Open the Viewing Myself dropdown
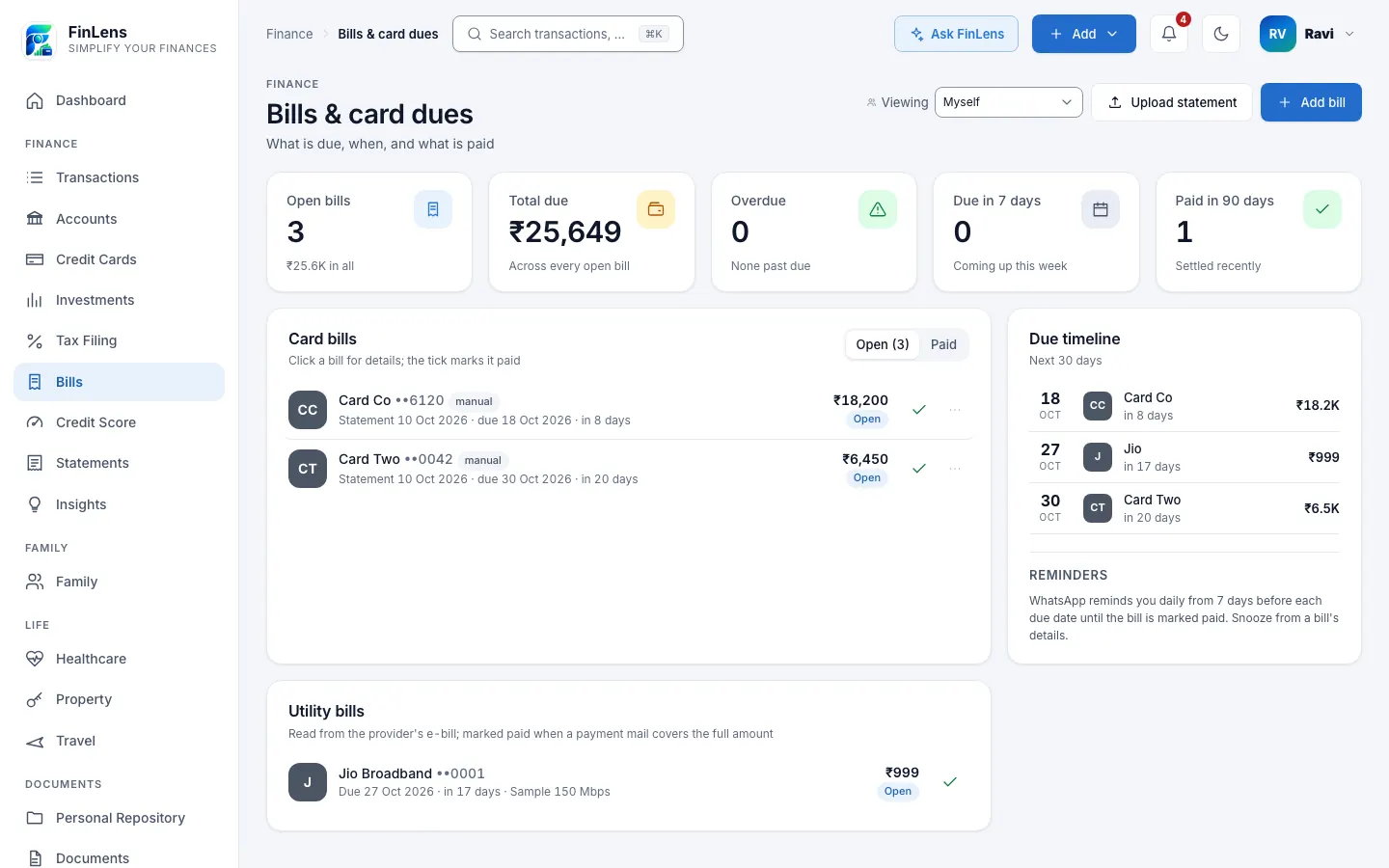The width and height of the screenshot is (1389, 868). pos(1008,102)
